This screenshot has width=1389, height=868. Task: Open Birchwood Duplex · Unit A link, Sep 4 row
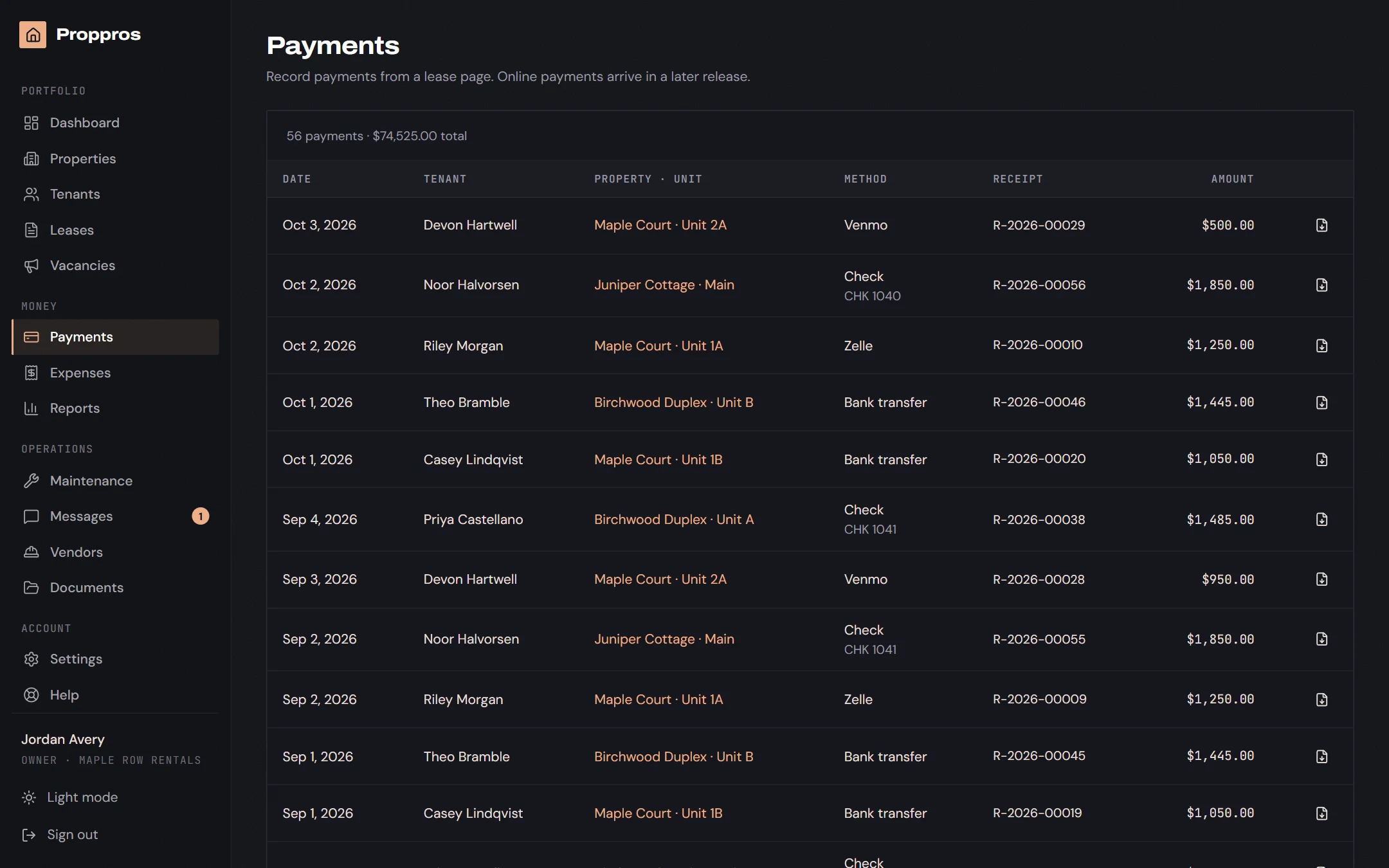(674, 520)
